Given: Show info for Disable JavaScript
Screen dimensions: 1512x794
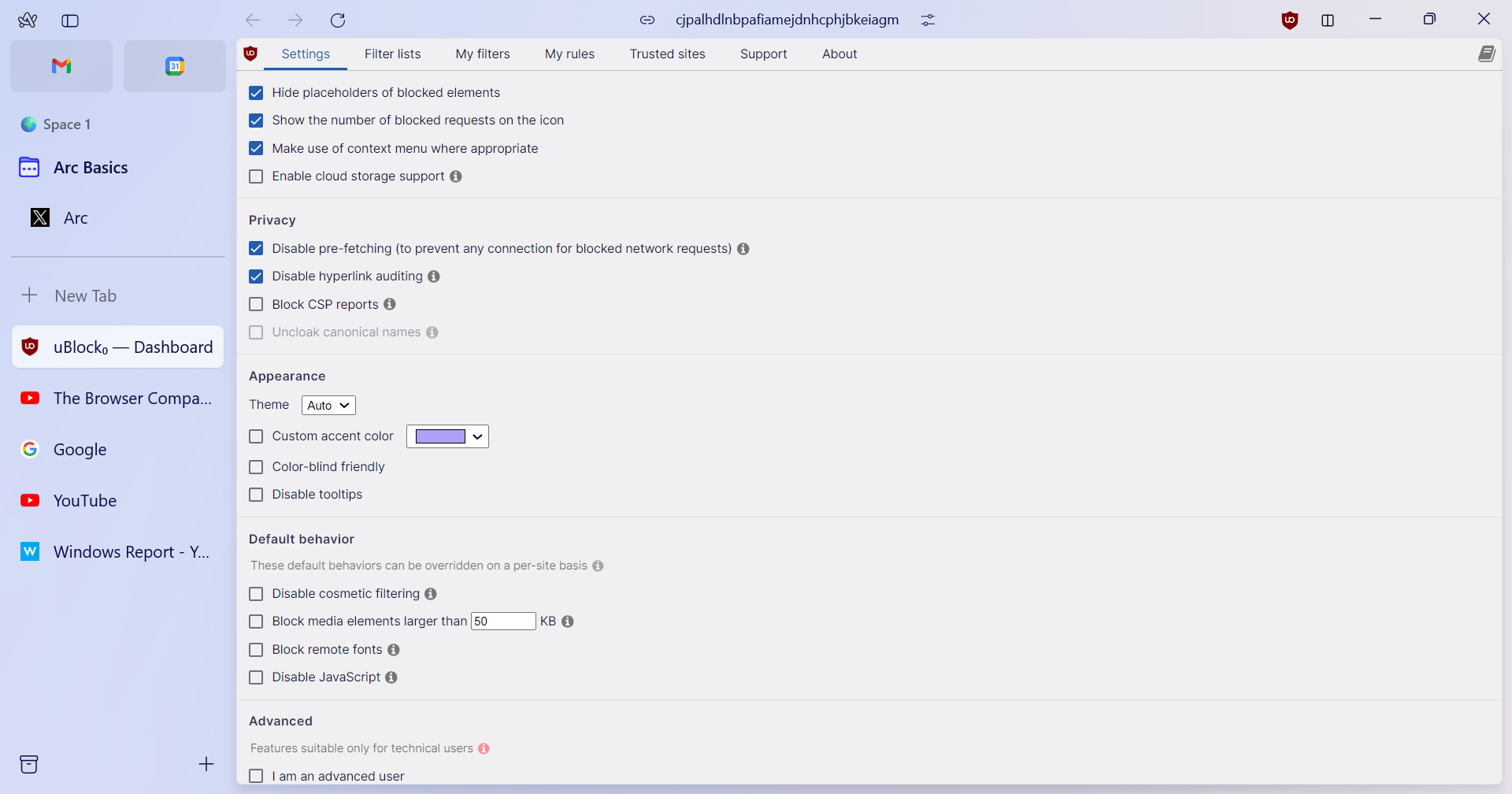Looking at the screenshot, I should [x=391, y=677].
